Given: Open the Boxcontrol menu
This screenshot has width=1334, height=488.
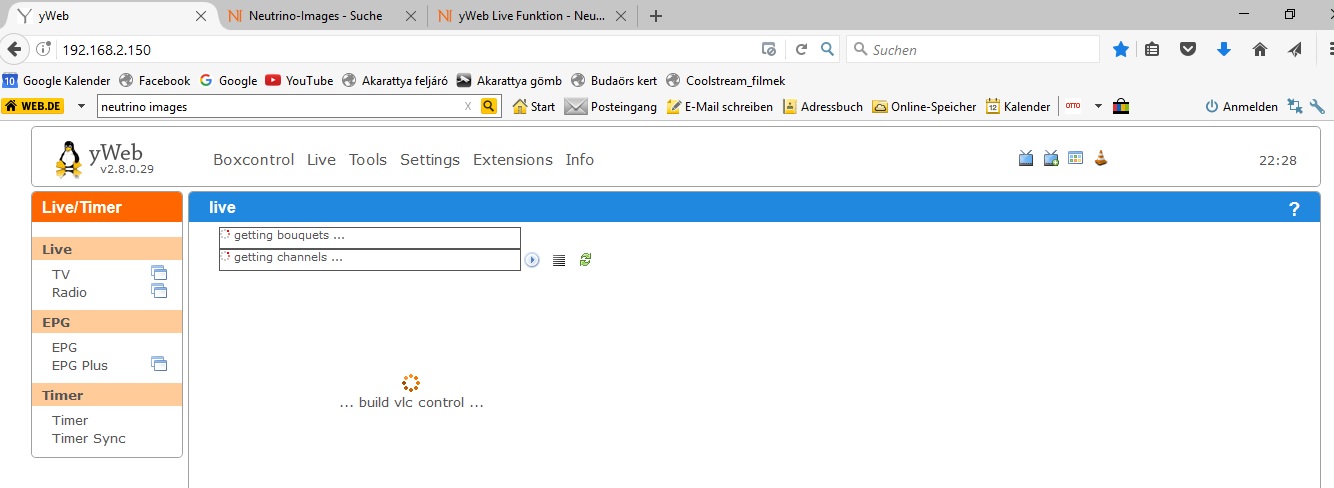Looking at the screenshot, I should tap(253, 160).
